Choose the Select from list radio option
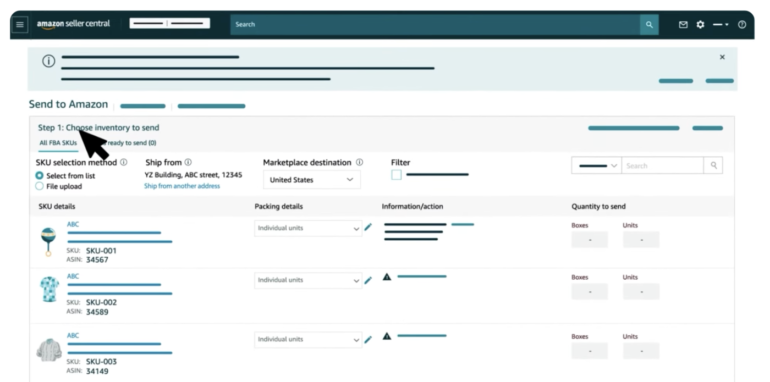 (x=39, y=176)
